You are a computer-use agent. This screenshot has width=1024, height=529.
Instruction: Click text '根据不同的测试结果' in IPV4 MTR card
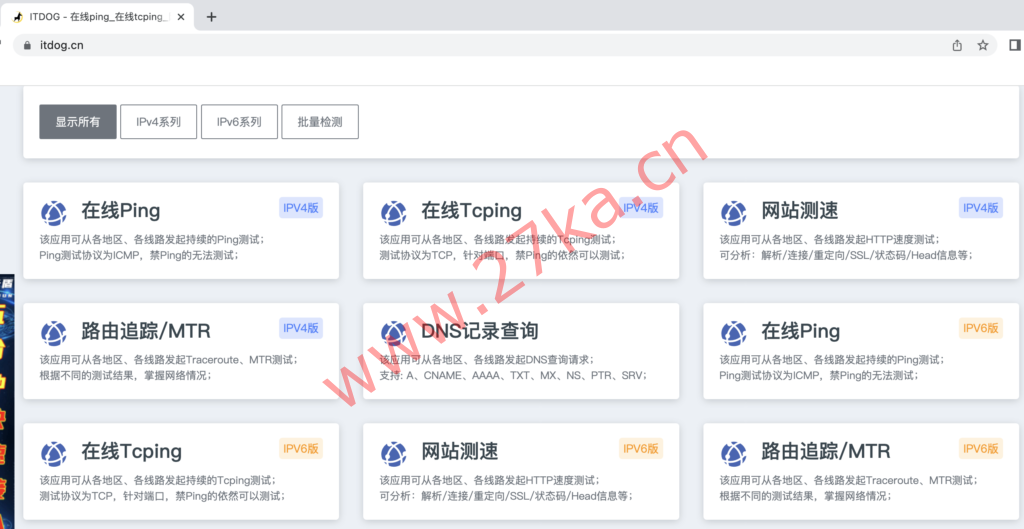click(x=84, y=375)
